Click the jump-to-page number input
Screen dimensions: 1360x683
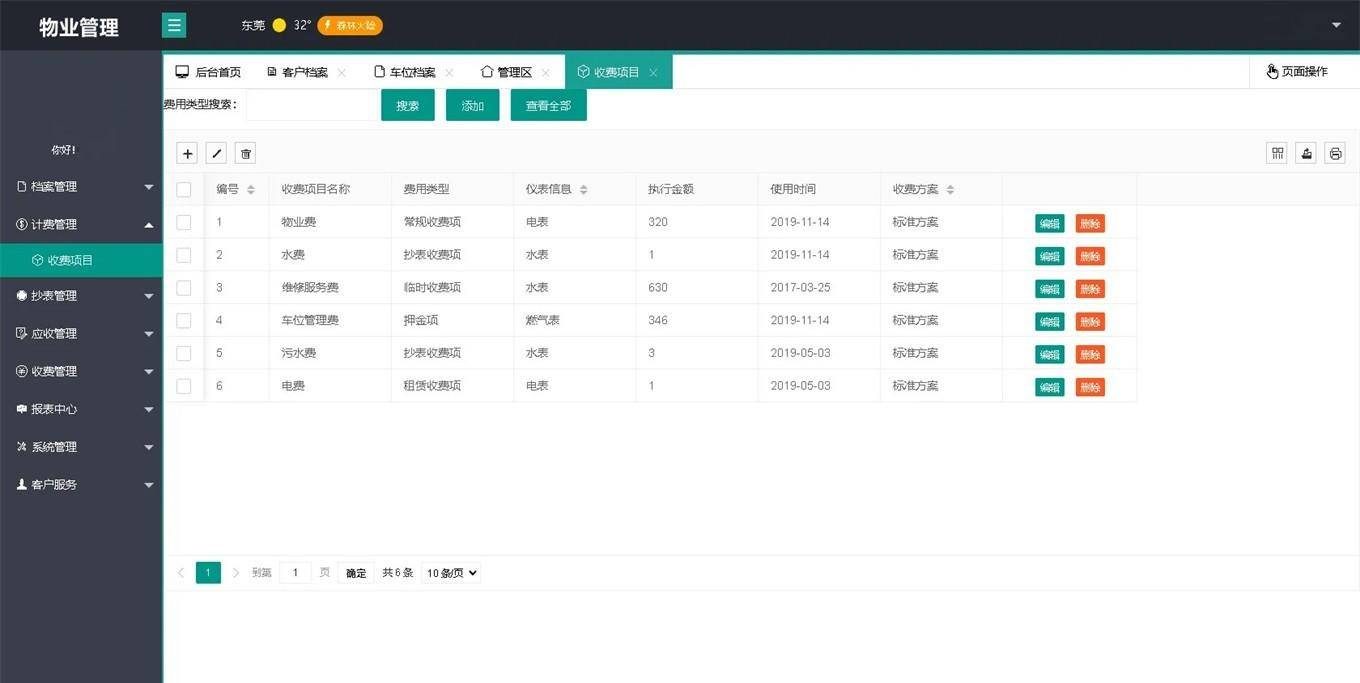tap(295, 573)
